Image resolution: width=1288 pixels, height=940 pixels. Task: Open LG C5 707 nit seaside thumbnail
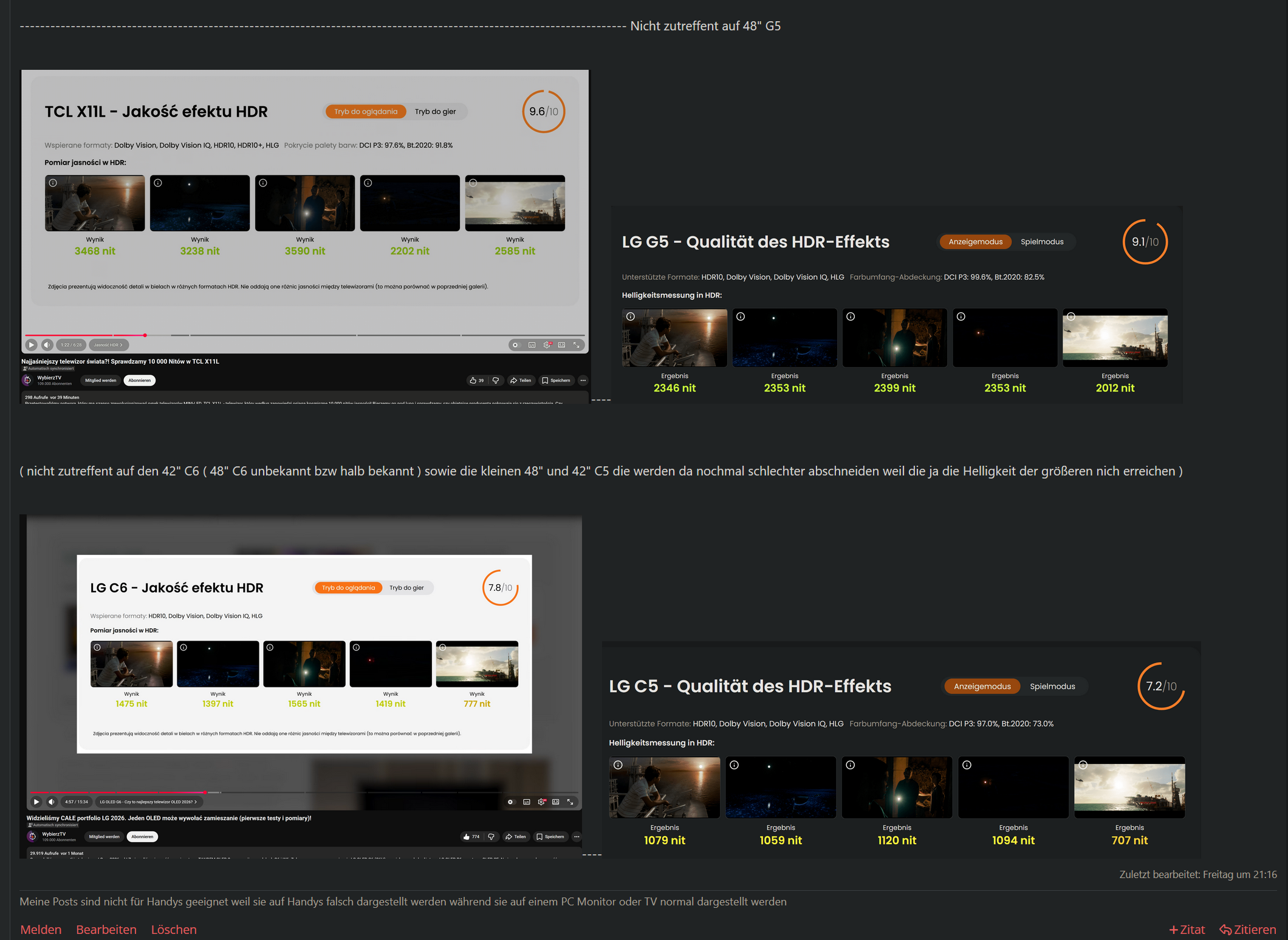1129,788
